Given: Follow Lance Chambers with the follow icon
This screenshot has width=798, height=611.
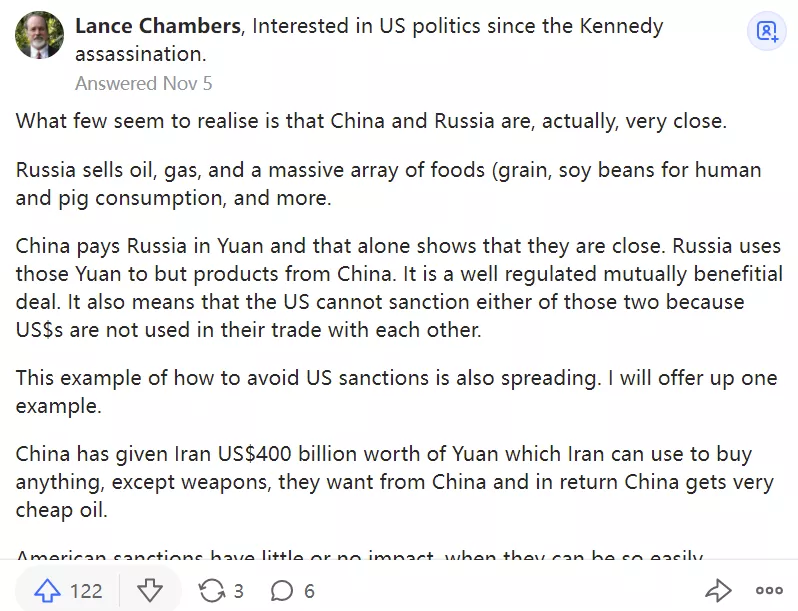Looking at the screenshot, I should point(767,31).
